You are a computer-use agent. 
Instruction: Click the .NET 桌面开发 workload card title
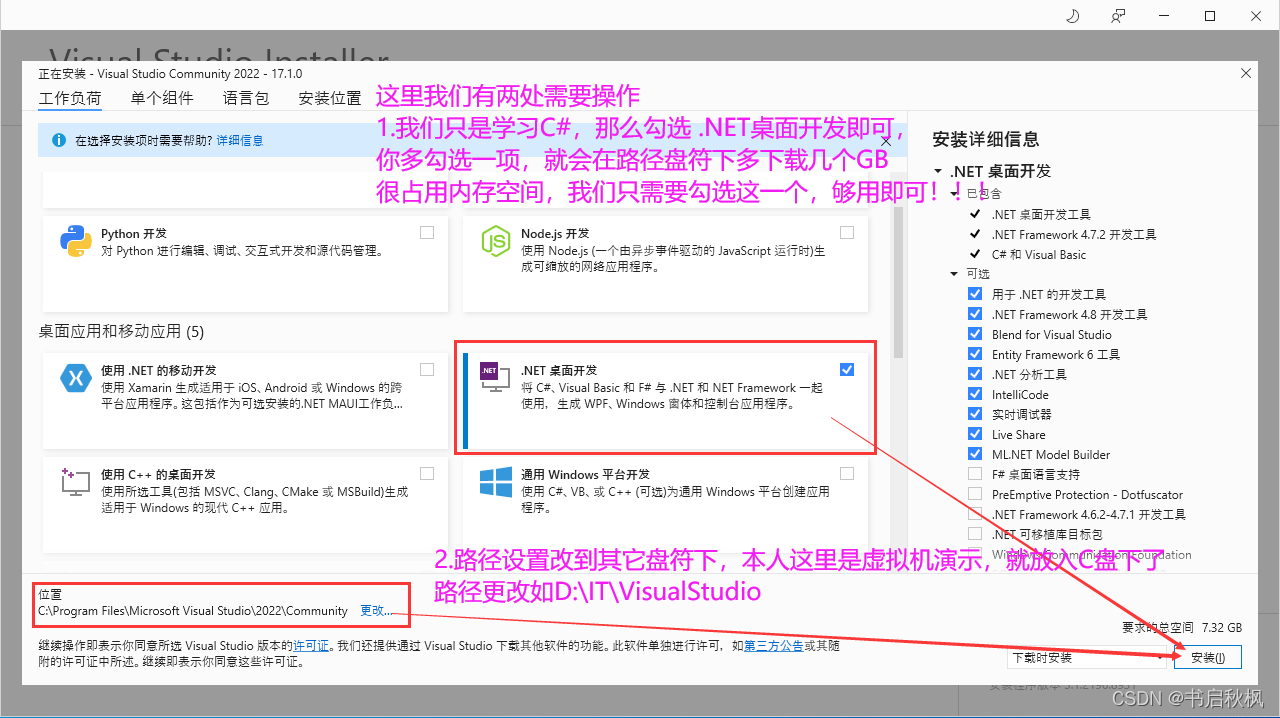pos(559,370)
